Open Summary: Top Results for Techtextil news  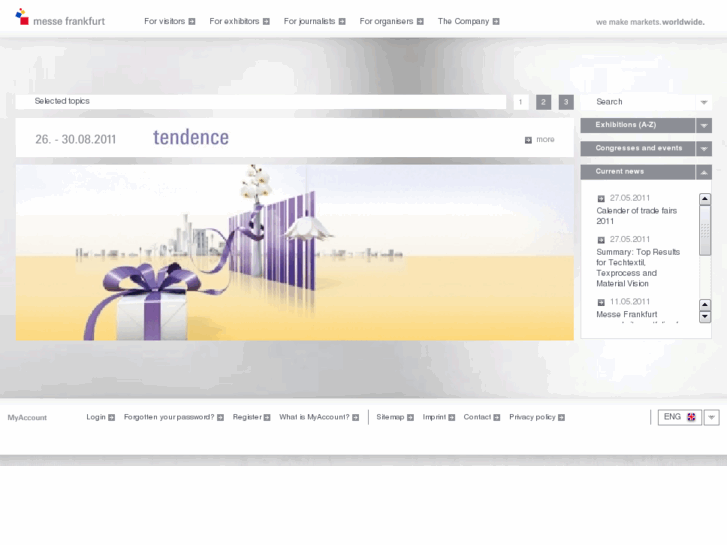[x=638, y=268]
